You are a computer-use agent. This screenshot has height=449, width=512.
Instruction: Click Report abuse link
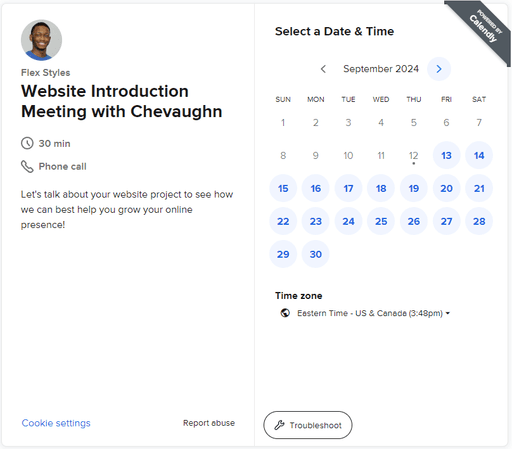click(209, 423)
